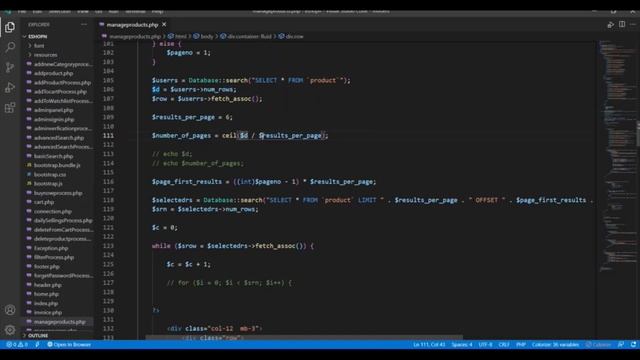
Task: Click the Spaces: 4 indentation setting
Action: click(462, 344)
